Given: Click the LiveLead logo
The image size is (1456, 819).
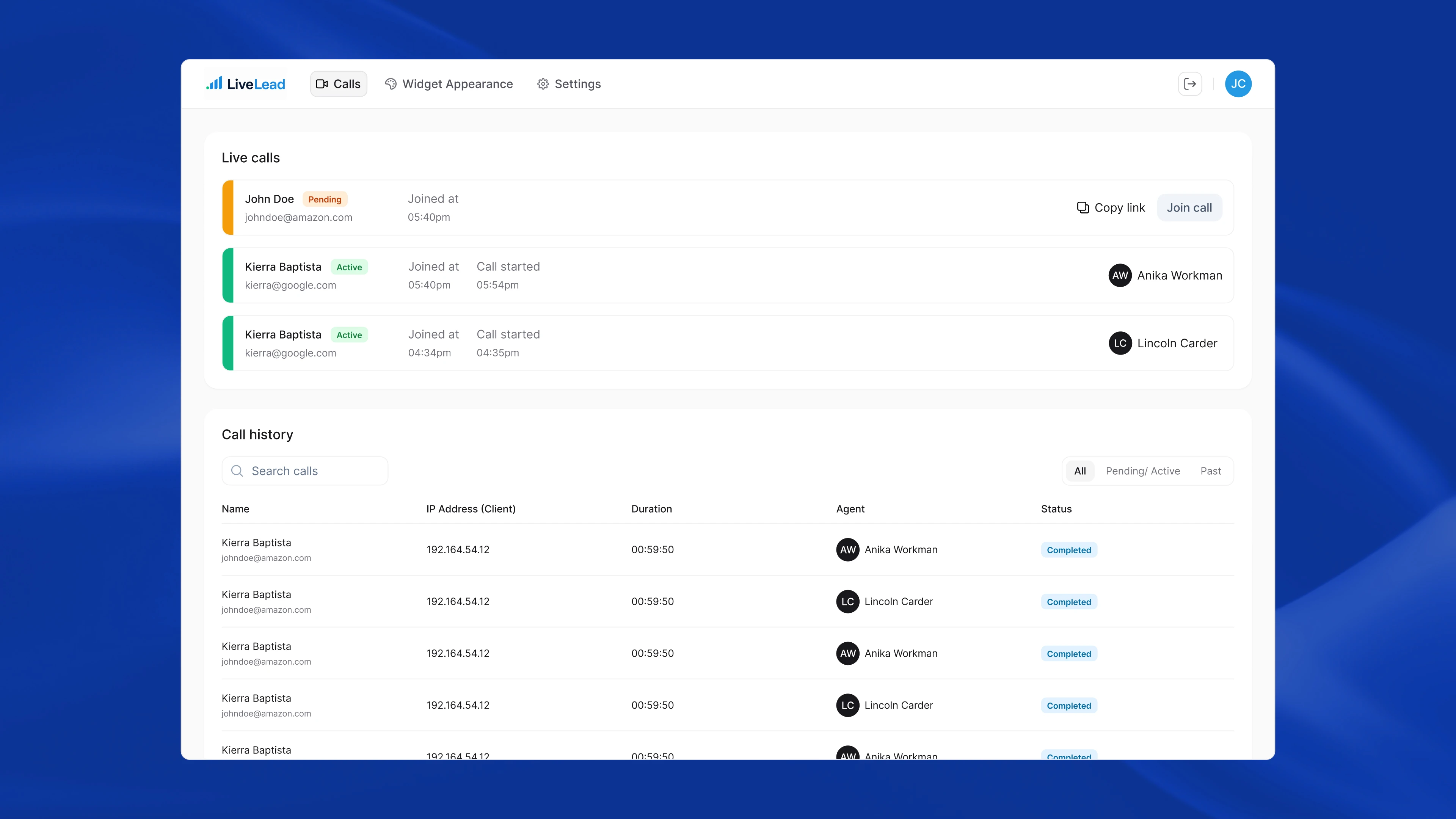Looking at the screenshot, I should click(245, 84).
